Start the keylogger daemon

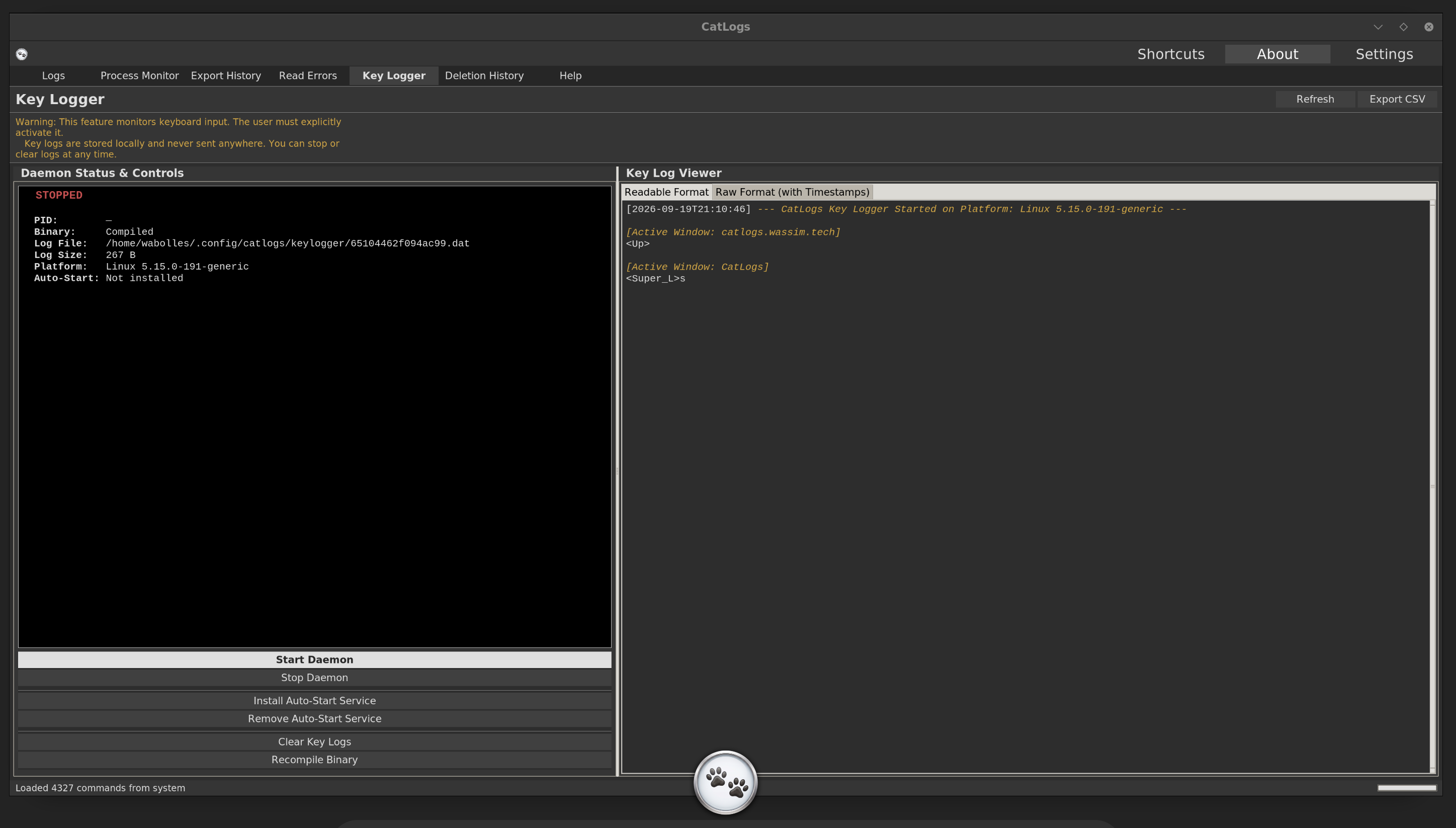[314, 659]
